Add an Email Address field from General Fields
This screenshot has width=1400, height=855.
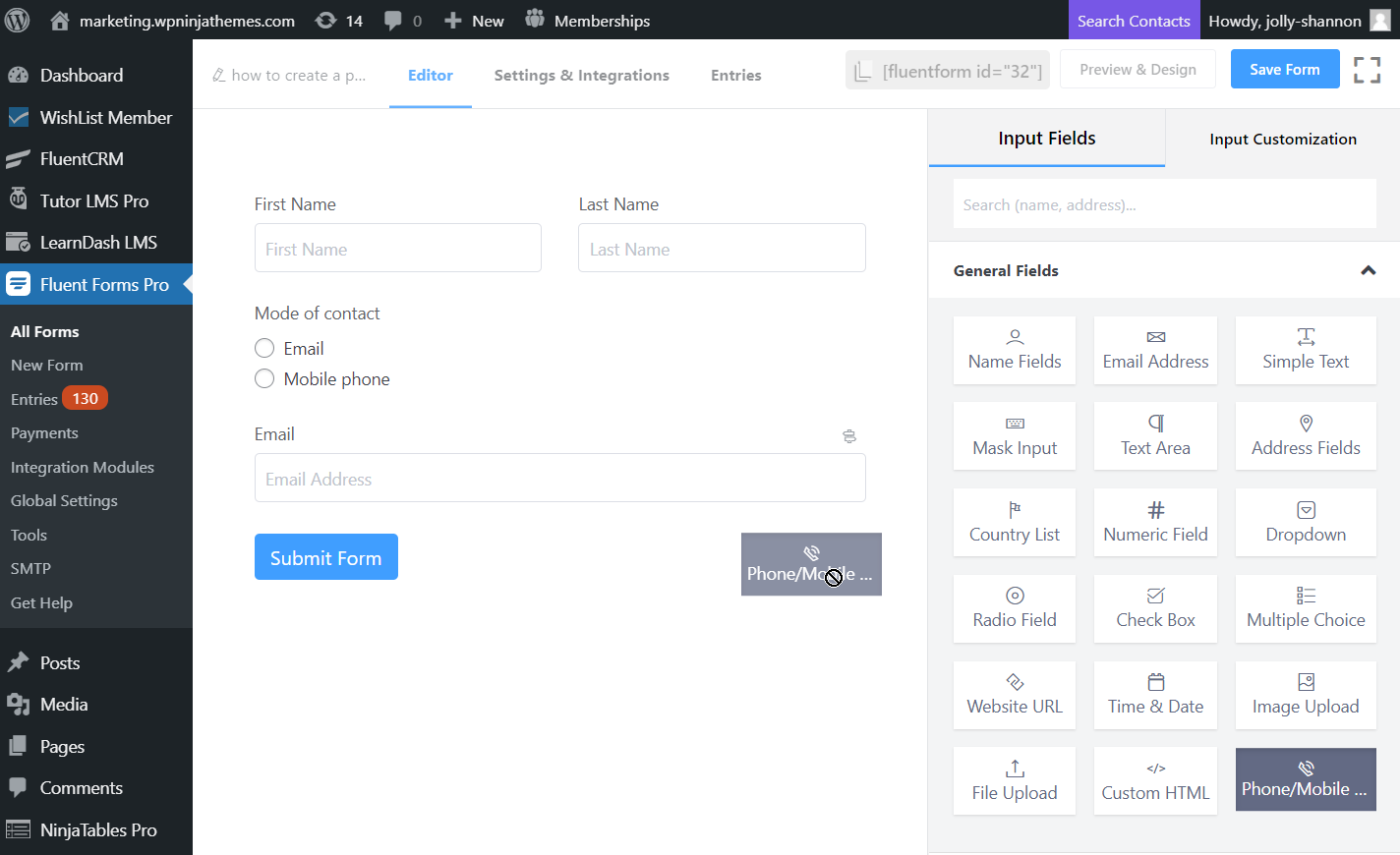coord(1155,350)
